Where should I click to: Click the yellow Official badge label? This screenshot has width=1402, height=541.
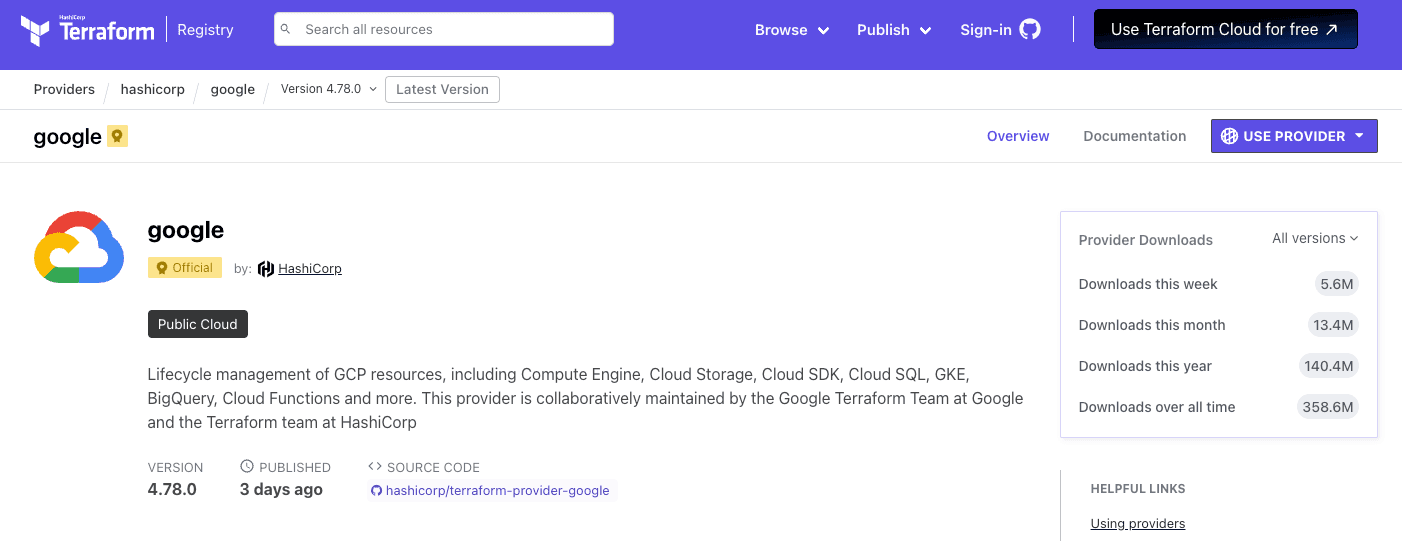[x=185, y=268]
